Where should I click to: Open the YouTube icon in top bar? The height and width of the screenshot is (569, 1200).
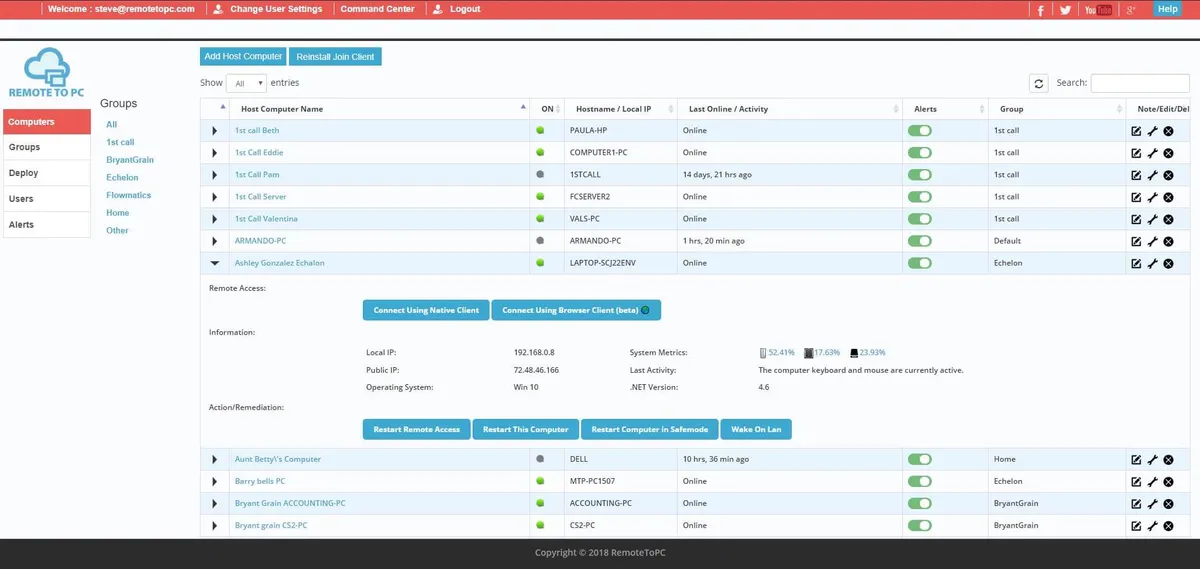[x=1098, y=10]
